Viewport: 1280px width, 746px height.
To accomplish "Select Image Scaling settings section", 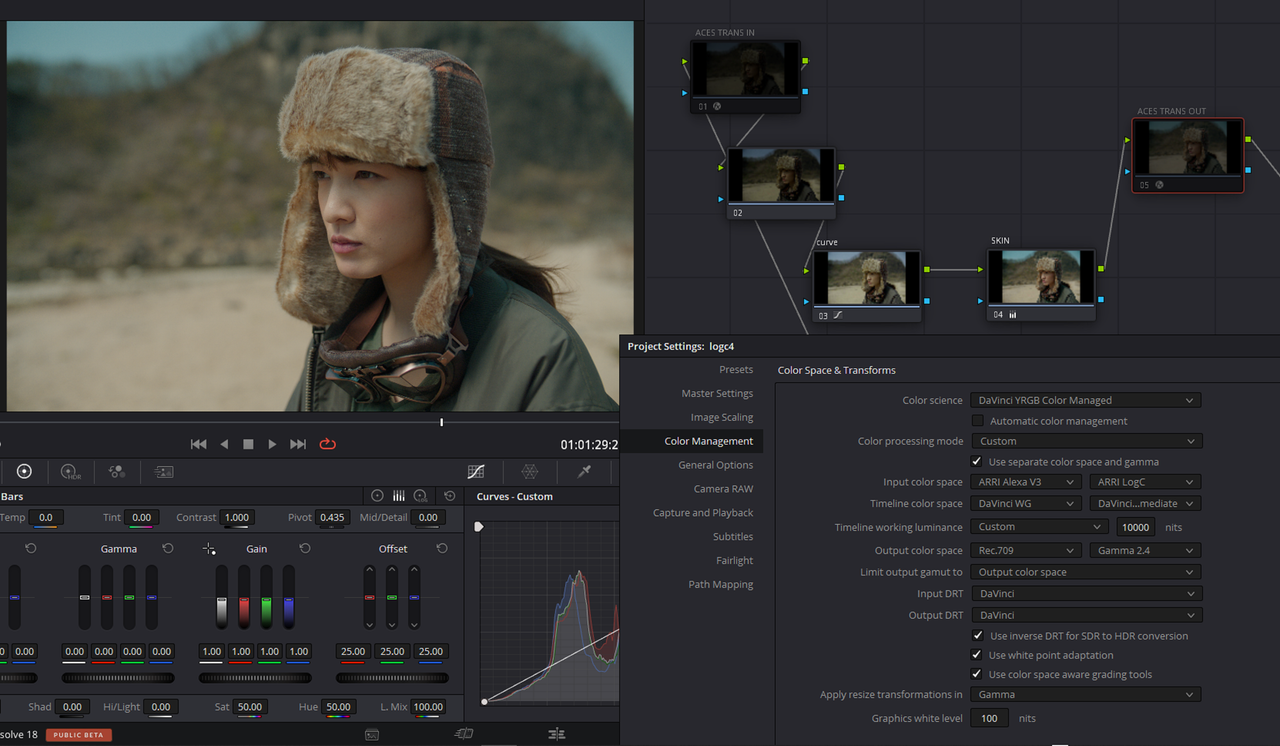I will coord(722,417).
